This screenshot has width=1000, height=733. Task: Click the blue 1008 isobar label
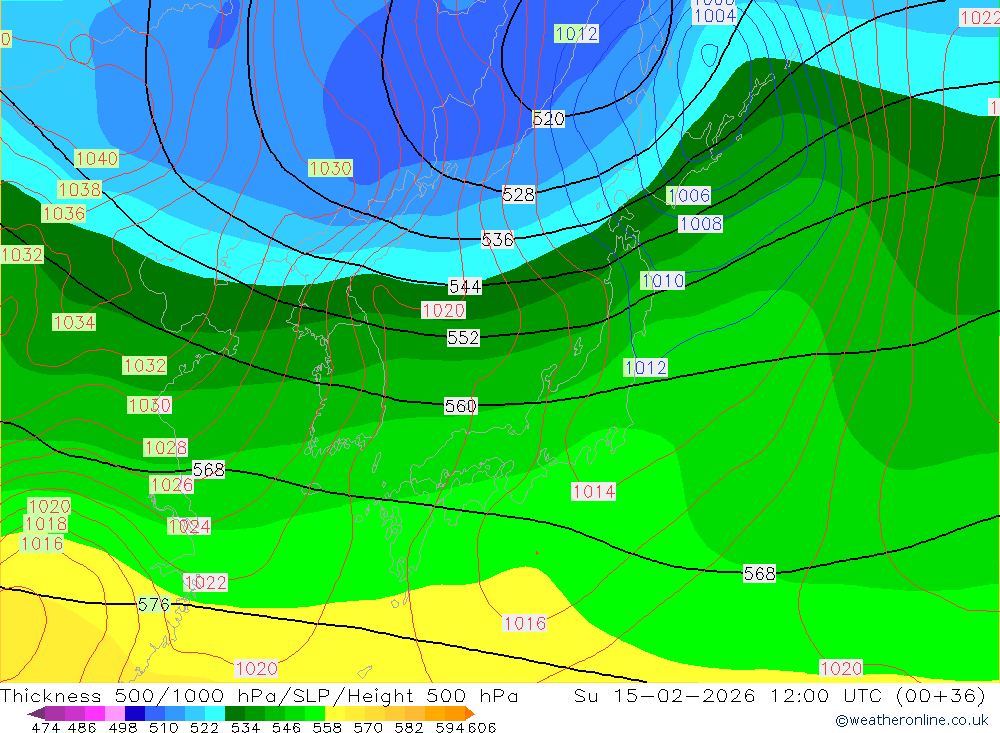(700, 223)
